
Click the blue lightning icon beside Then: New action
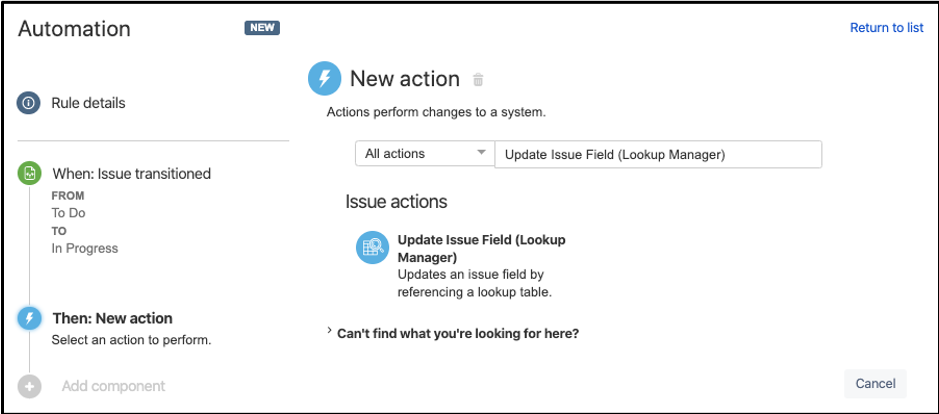(x=29, y=318)
